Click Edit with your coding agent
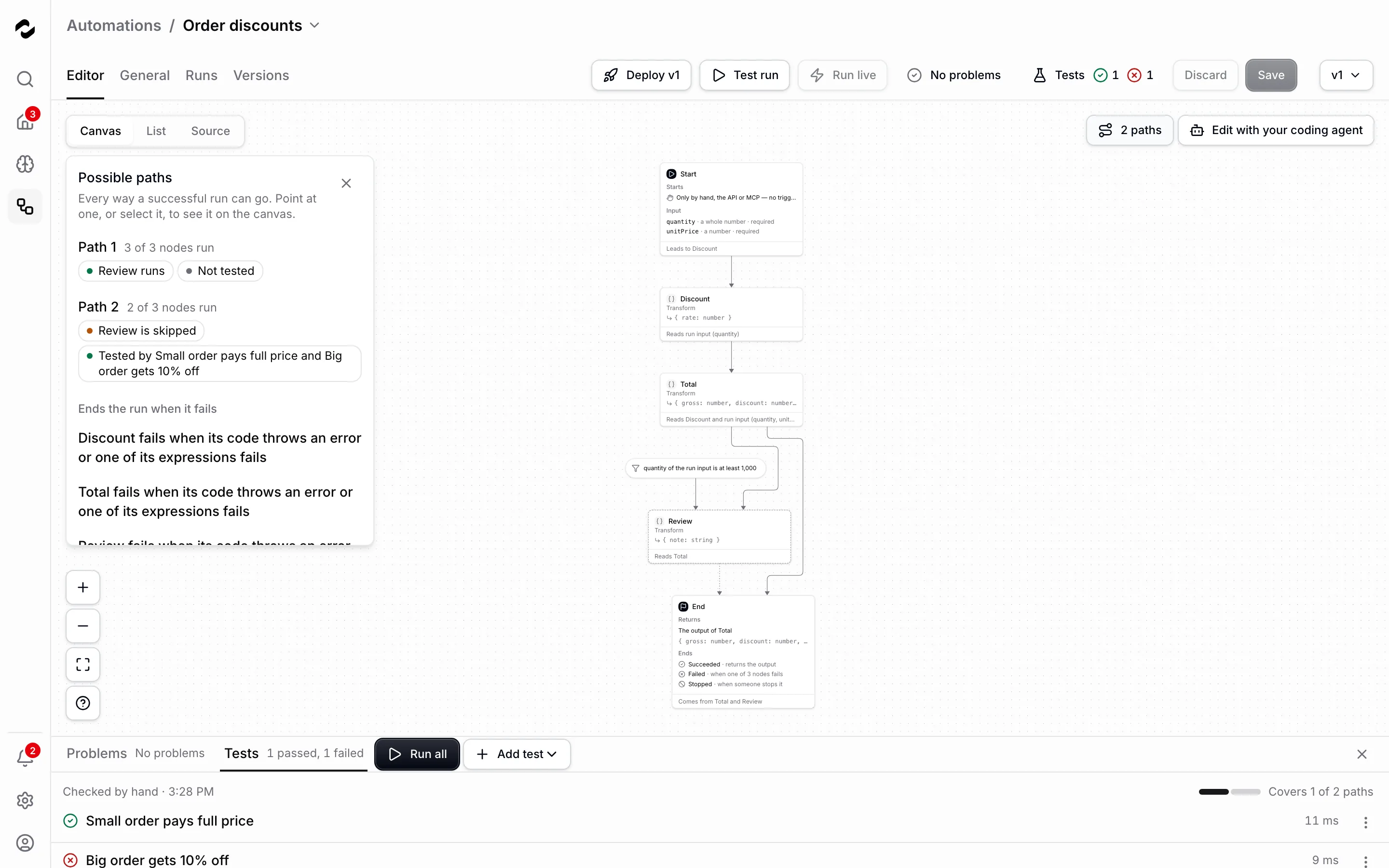 1275,130
